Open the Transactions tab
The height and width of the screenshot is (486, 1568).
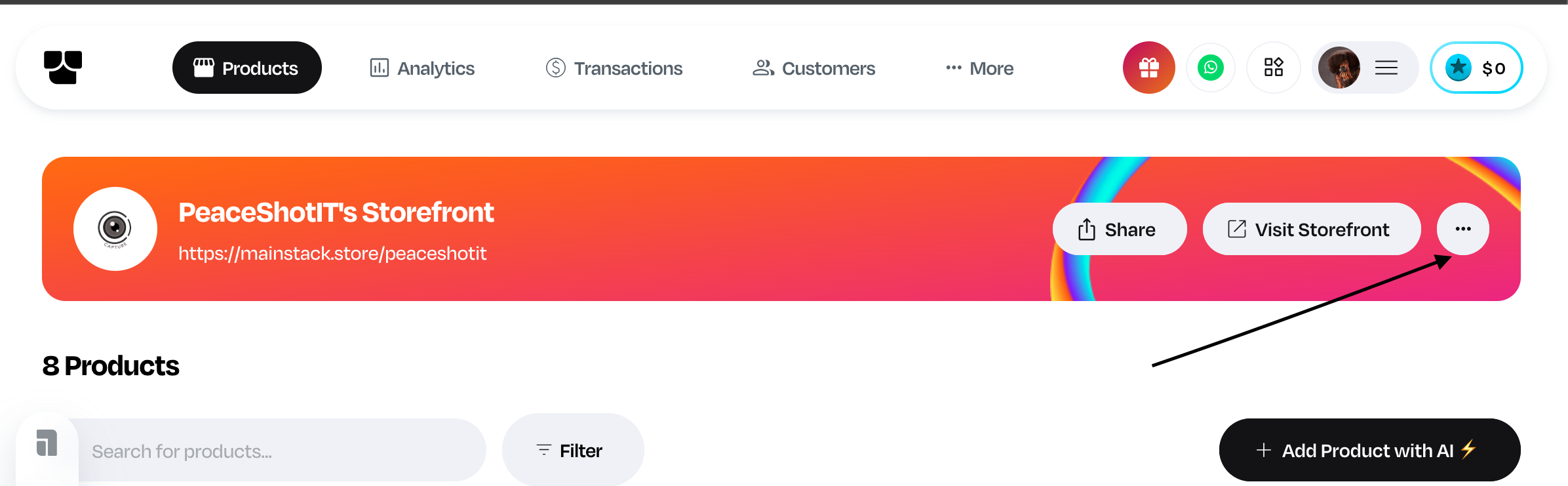click(x=614, y=68)
